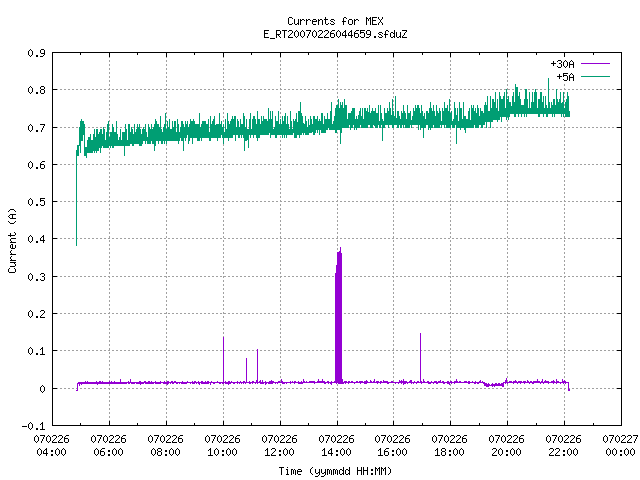Click the purple spike at 10:00
640x480 pixels.
[x=223, y=359]
